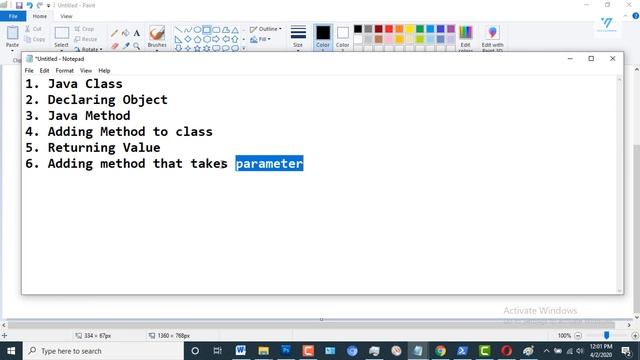Pick the Text tool in Paint
Image resolution: width=640 pixels, height=360 pixels.
(137, 33)
